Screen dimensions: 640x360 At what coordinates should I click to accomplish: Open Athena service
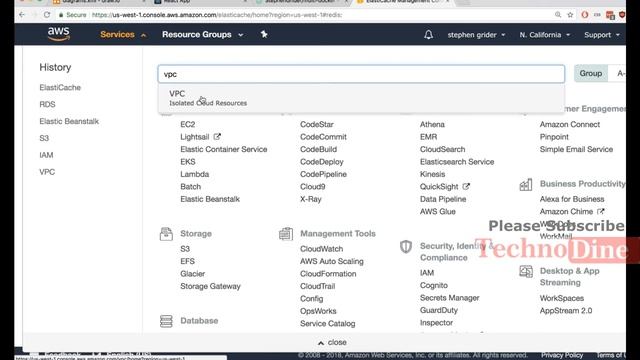pyautogui.click(x=432, y=124)
